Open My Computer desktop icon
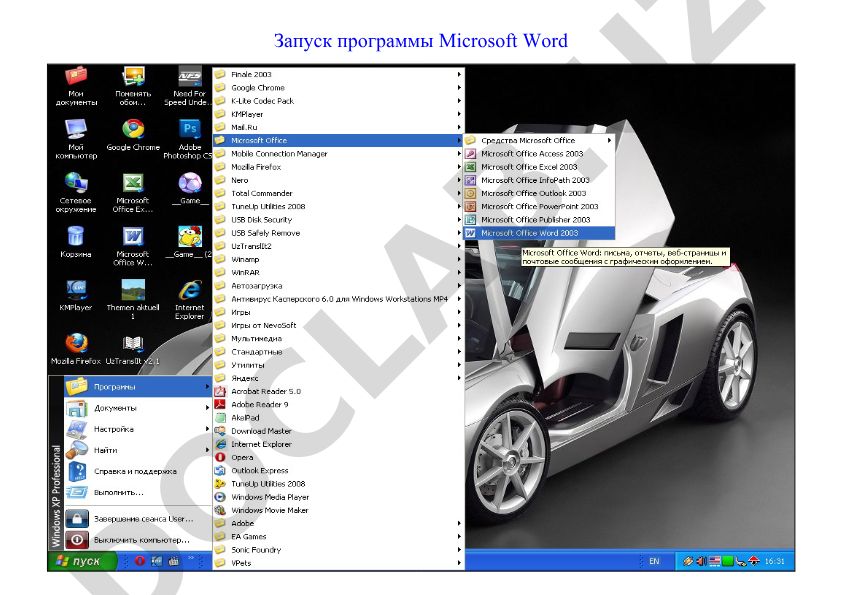 (76, 139)
